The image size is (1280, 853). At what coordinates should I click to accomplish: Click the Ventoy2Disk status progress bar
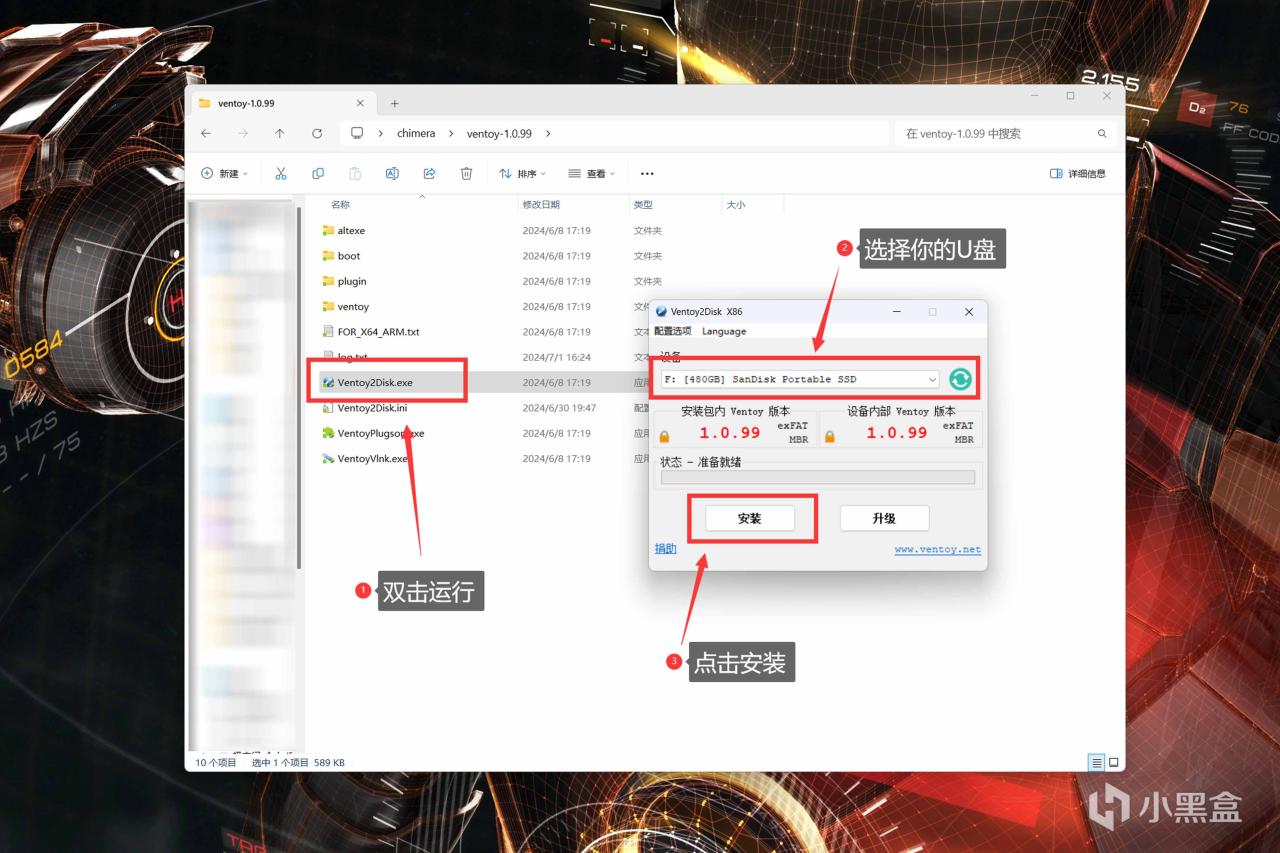pos(817,477)
